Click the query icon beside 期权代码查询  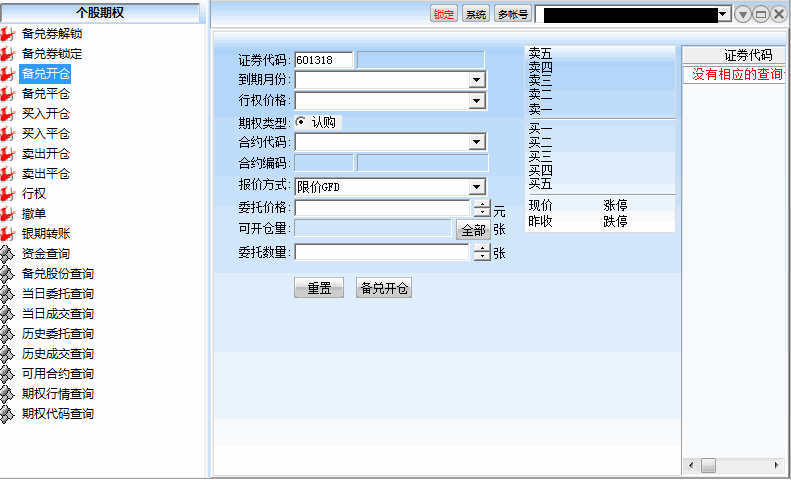pyautogui.click(x=7, y=414)
